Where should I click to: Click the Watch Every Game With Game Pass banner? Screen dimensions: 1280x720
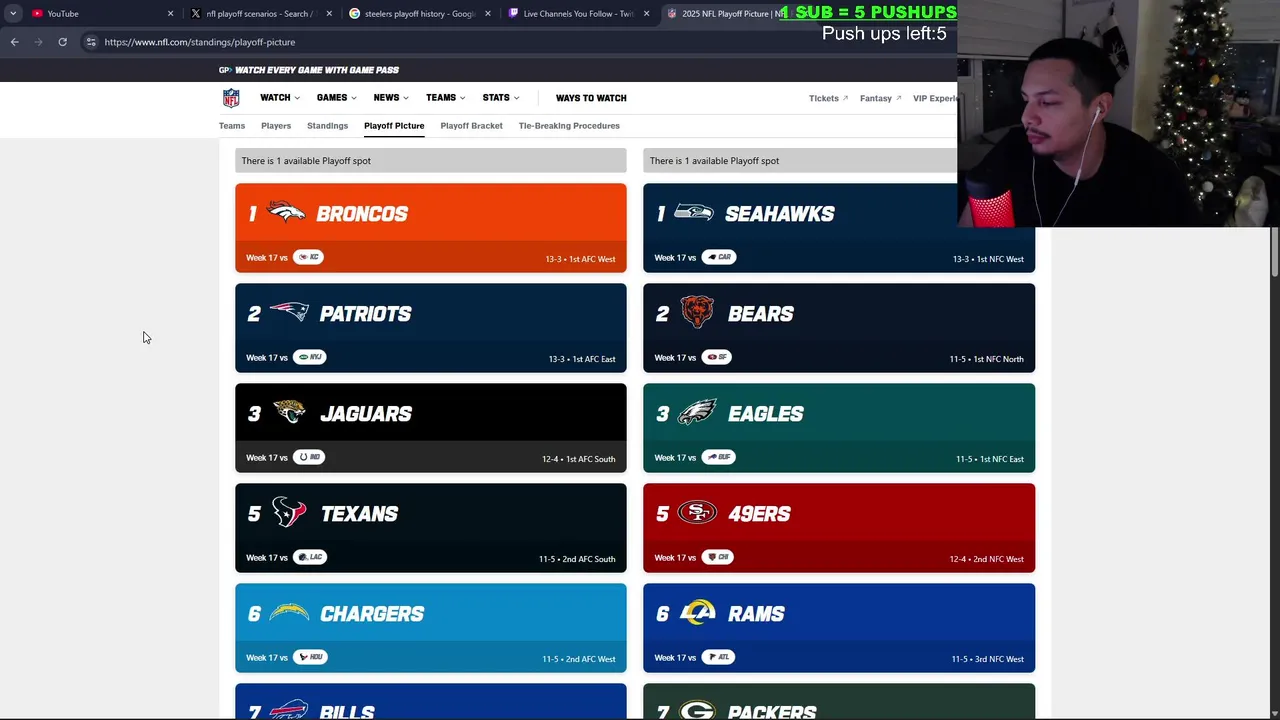tap(309, 70)
